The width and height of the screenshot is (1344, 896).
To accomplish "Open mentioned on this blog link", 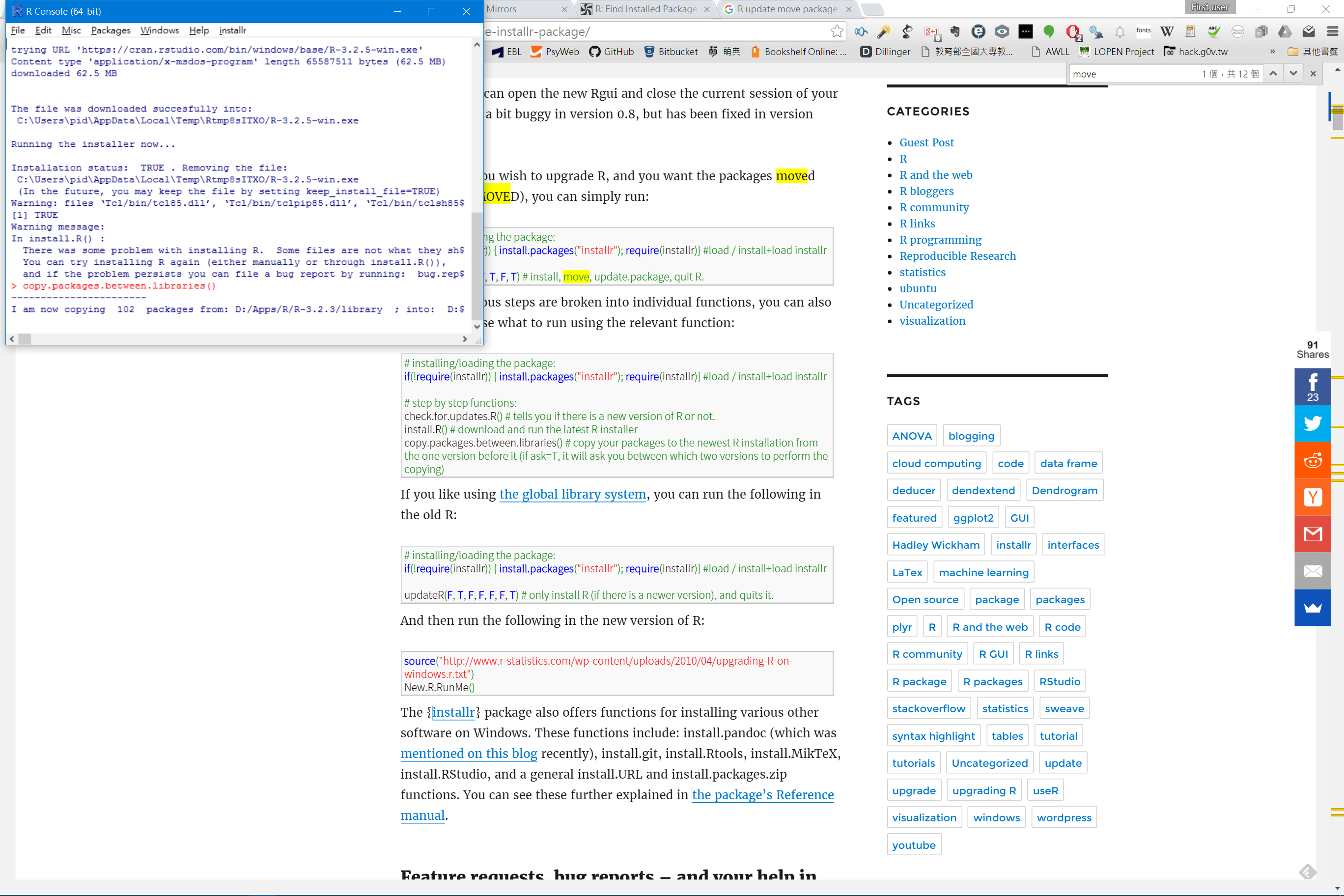I will pos(469,753).
